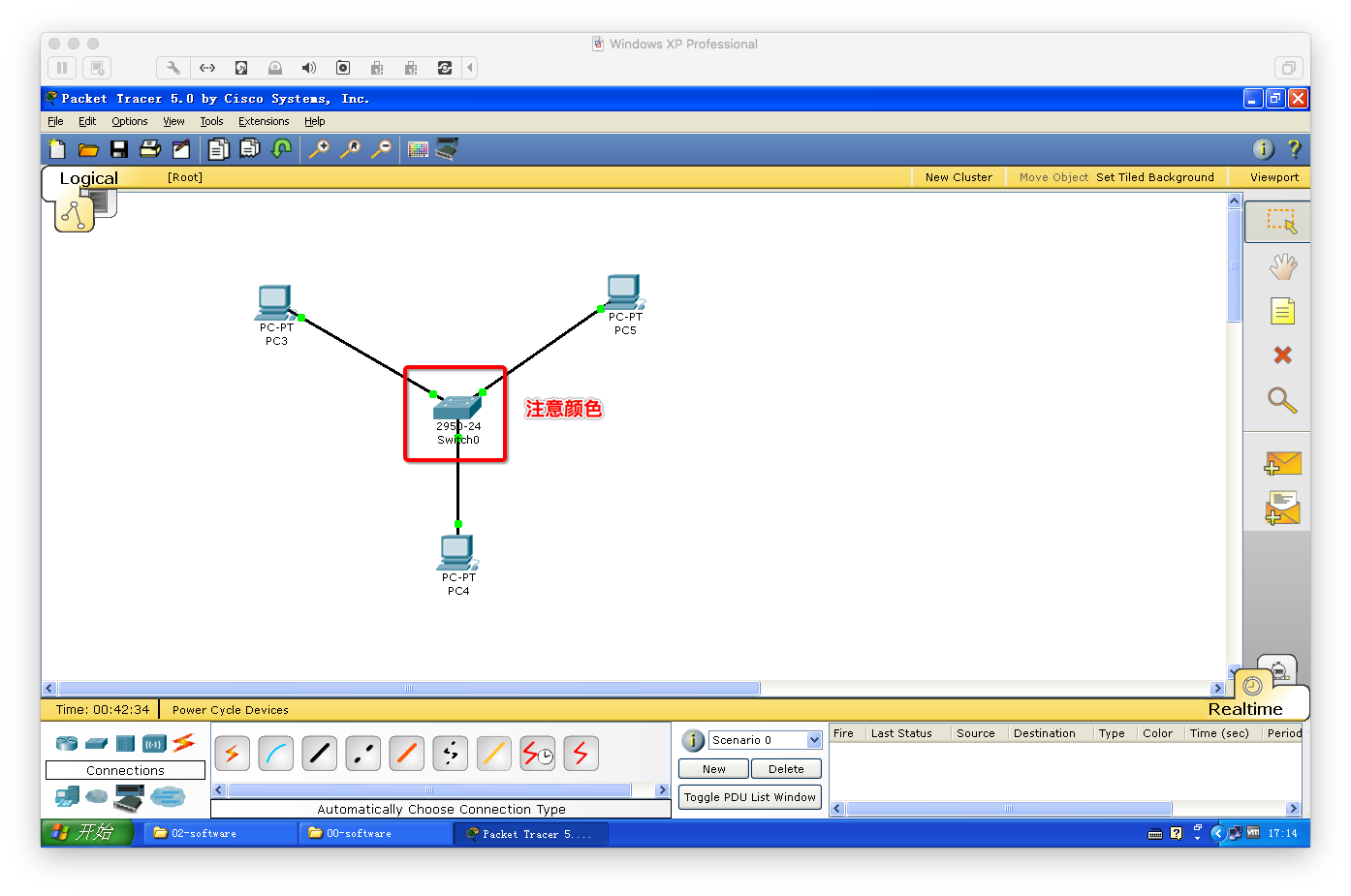Open 02-software in the taskbar

[220, 833]
